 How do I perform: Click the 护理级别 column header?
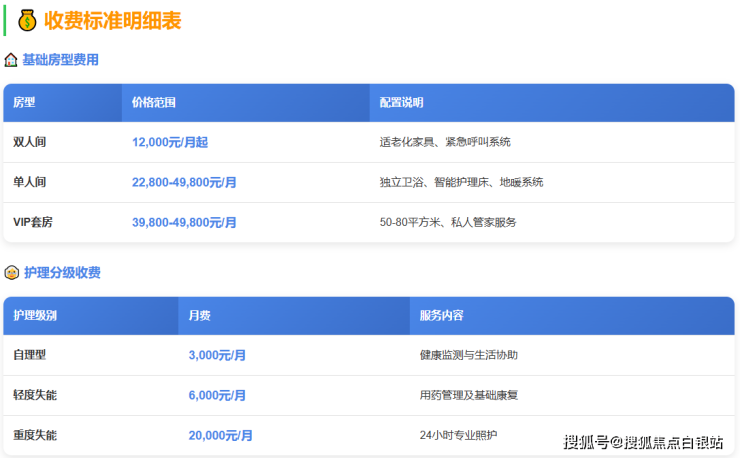click(x=35, y=315)
